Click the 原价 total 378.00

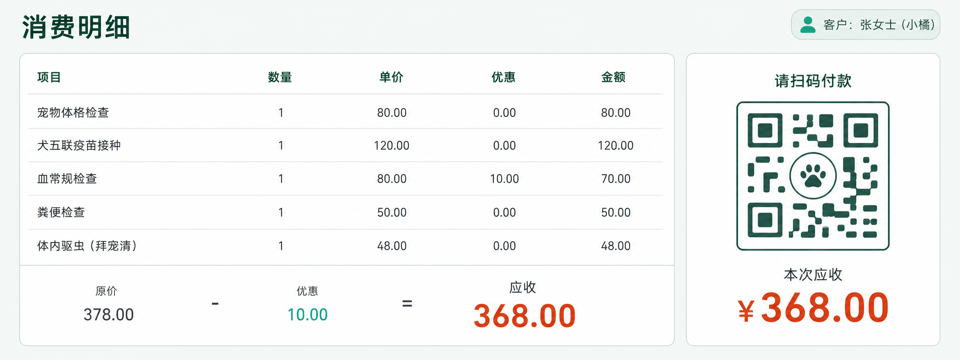coord(108,315)
